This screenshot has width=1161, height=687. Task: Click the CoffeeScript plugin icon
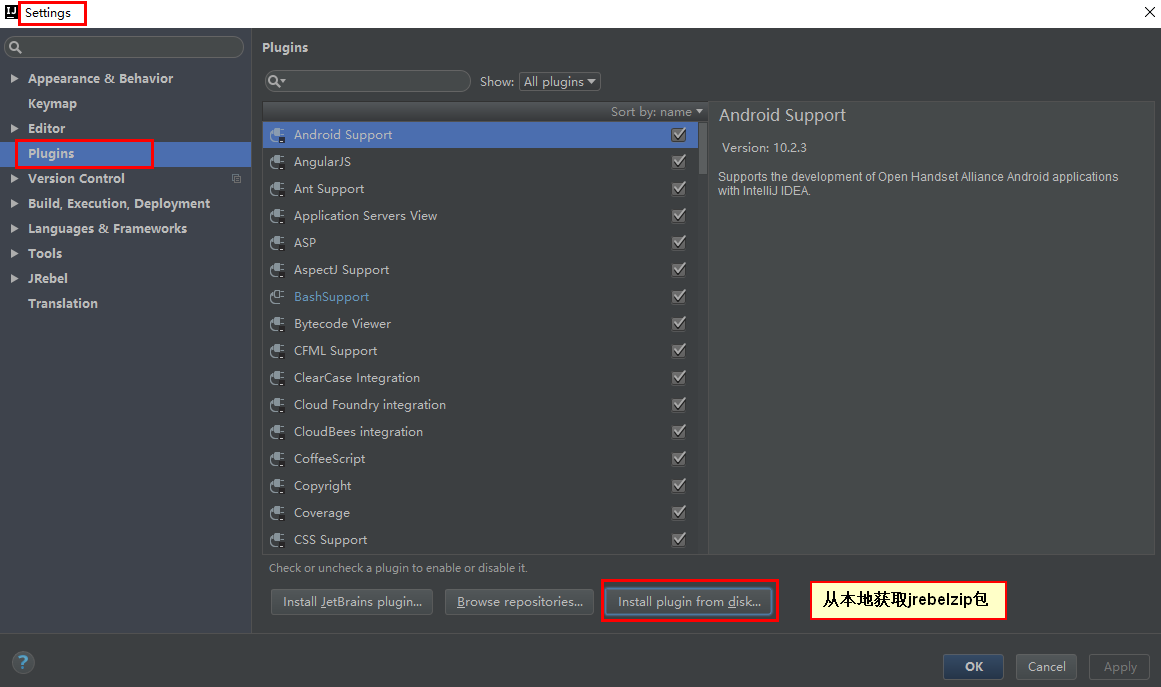click(278, 459)
